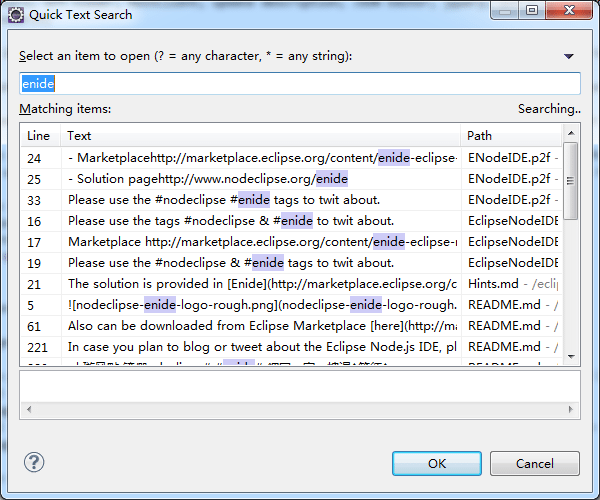Click the README.md path in line 5 row
This screenshot has width=600, height=500.
point(512,305)
